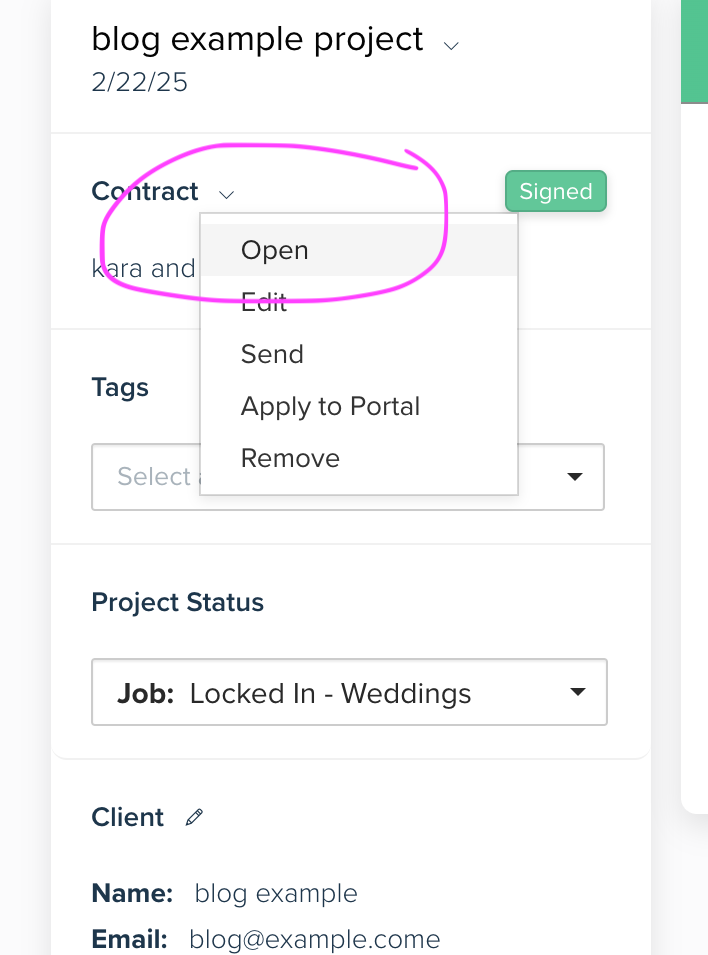Click the project date 2/22/25
The image size is (708, 955).
point(140,82)
